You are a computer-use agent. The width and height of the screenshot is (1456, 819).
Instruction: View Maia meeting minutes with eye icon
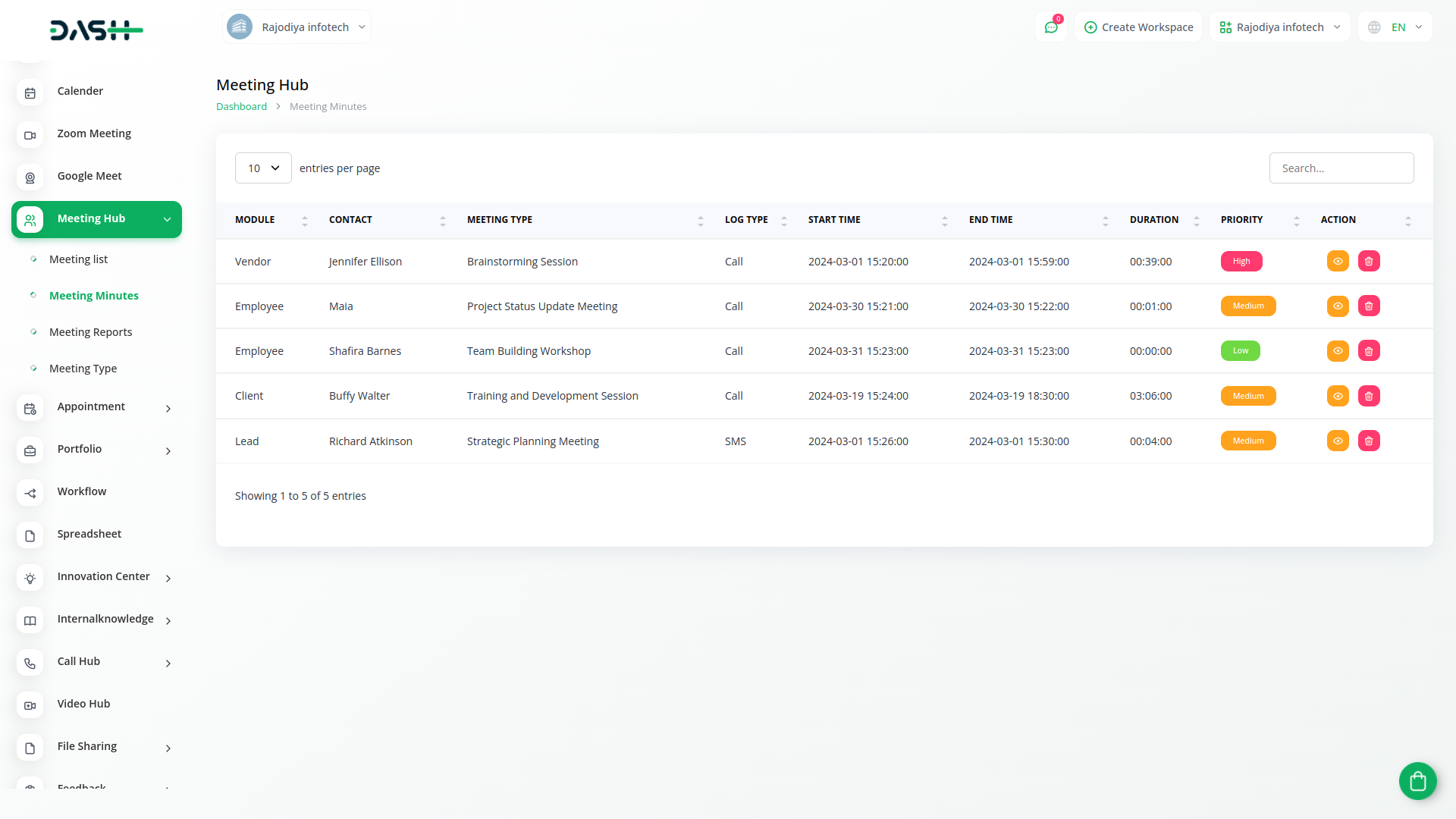click(1338, 306)
